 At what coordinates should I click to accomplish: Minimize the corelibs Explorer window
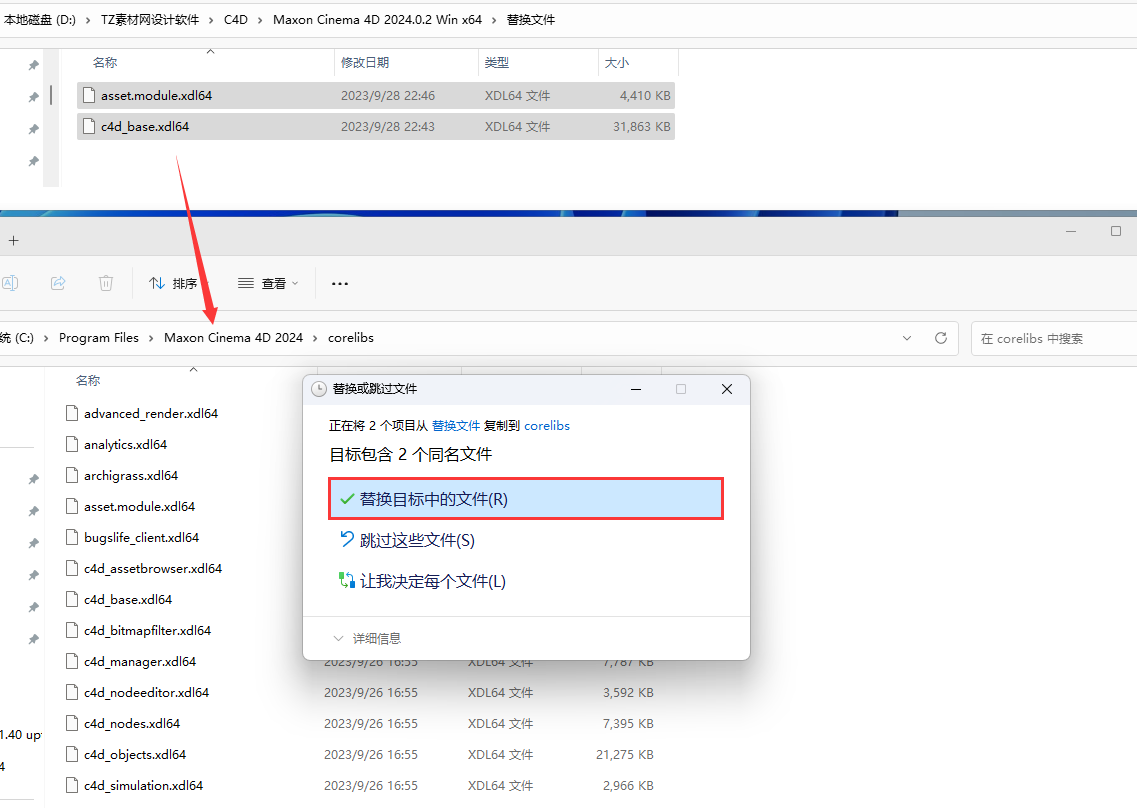(x=1071, y=231)
